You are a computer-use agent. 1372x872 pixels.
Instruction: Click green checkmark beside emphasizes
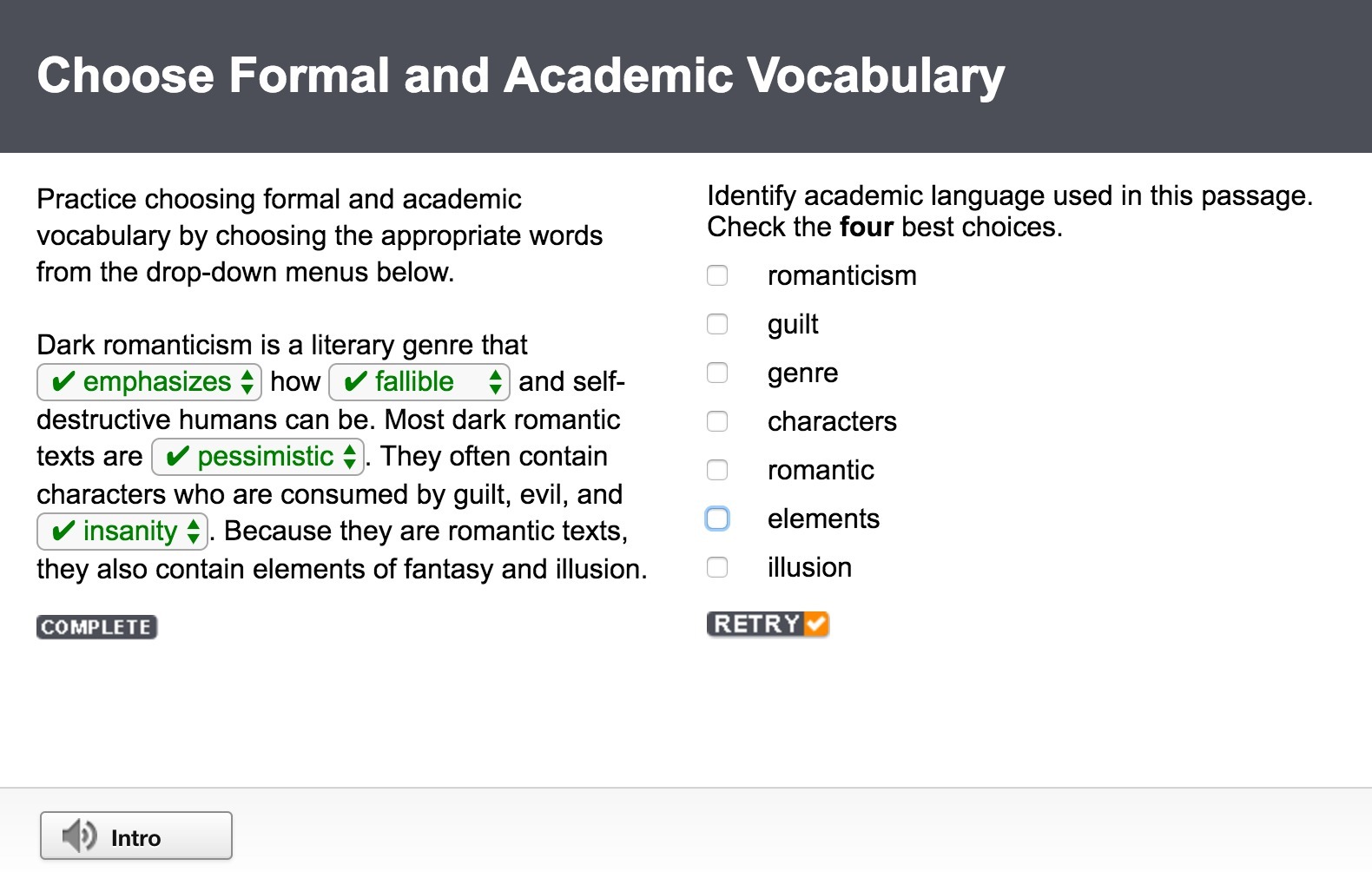pos(63,382)
